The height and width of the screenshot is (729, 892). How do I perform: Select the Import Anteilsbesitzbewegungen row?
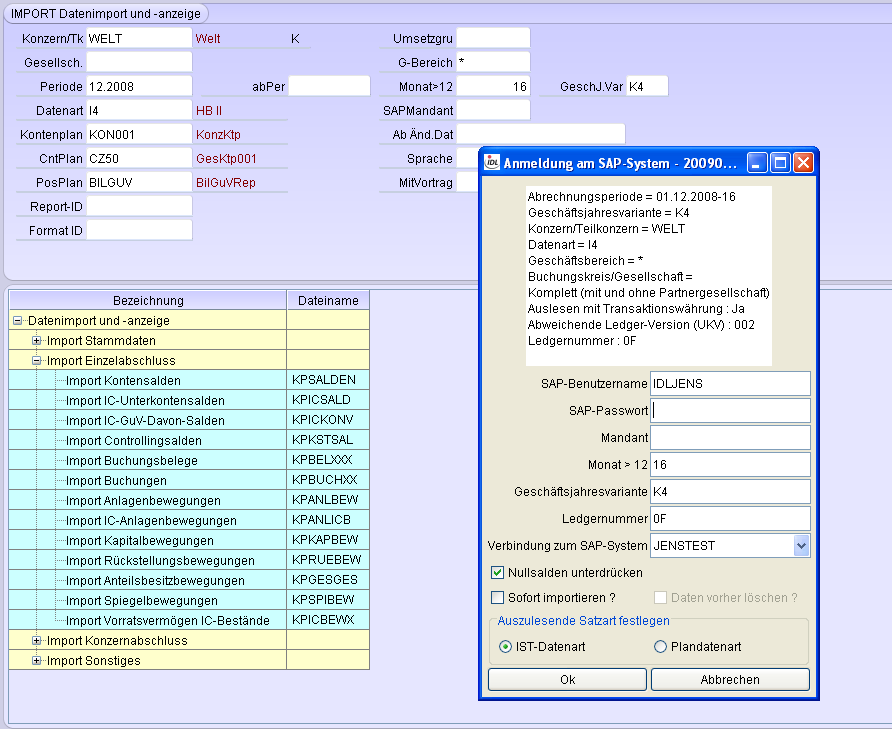(x=189, y=580)
